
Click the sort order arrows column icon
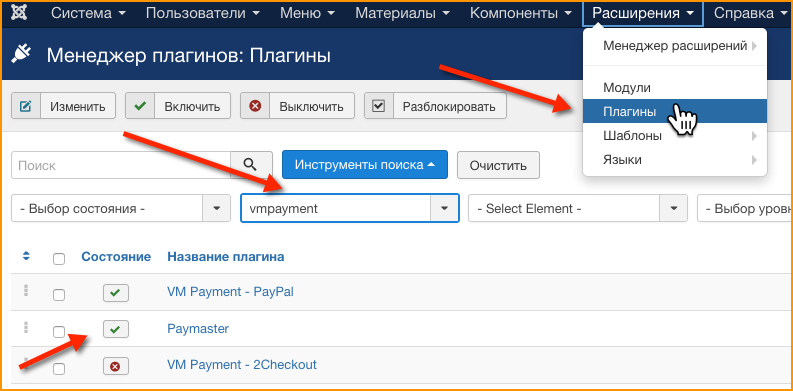26,257
